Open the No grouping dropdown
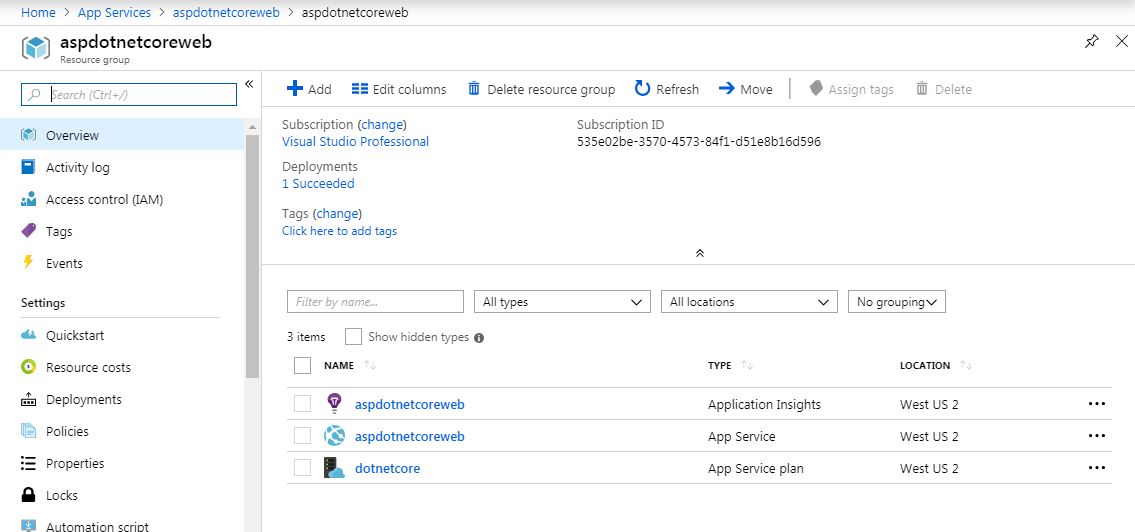Image resolution: width=1135 pixels, height=532 pixels. coord(896,302)
